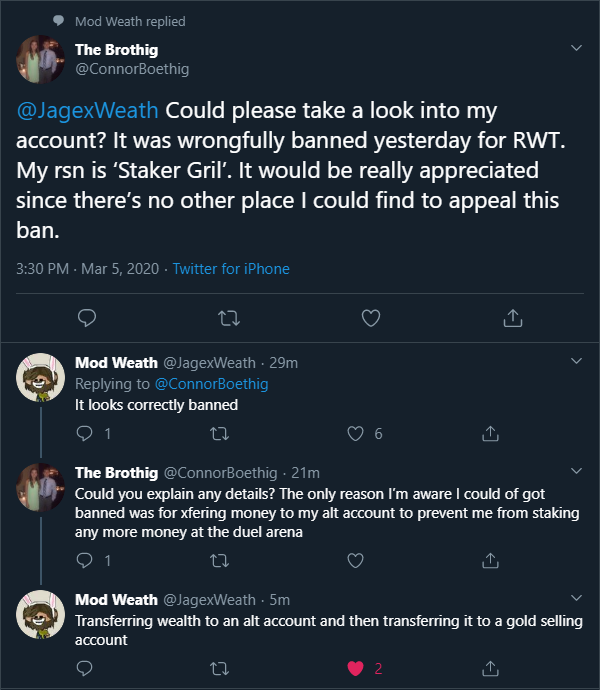Reply to "It looks correctly banned" tweet
This screenshot has width=600, height=690.
84,434
